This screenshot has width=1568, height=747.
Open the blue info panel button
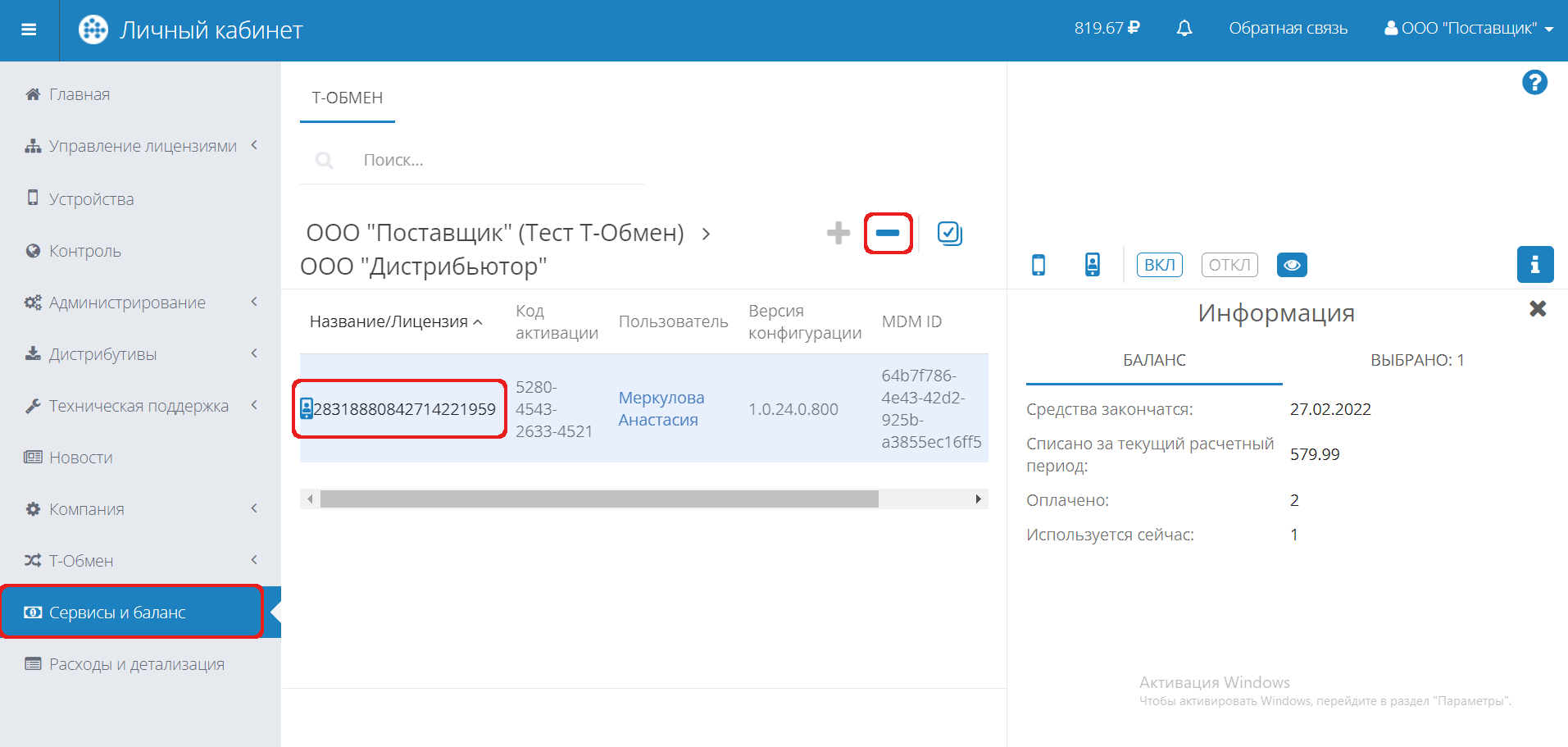[x=1535, y=265]
